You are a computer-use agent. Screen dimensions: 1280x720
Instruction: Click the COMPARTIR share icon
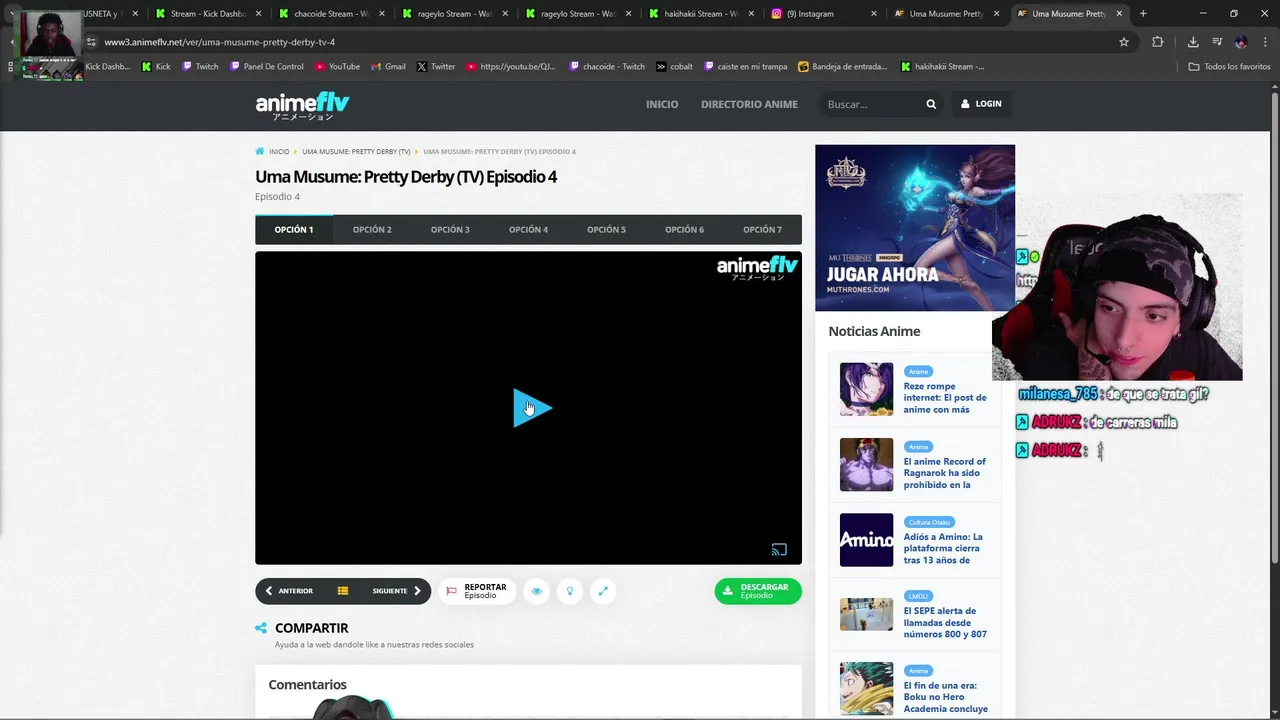click(x=261, y=628)
